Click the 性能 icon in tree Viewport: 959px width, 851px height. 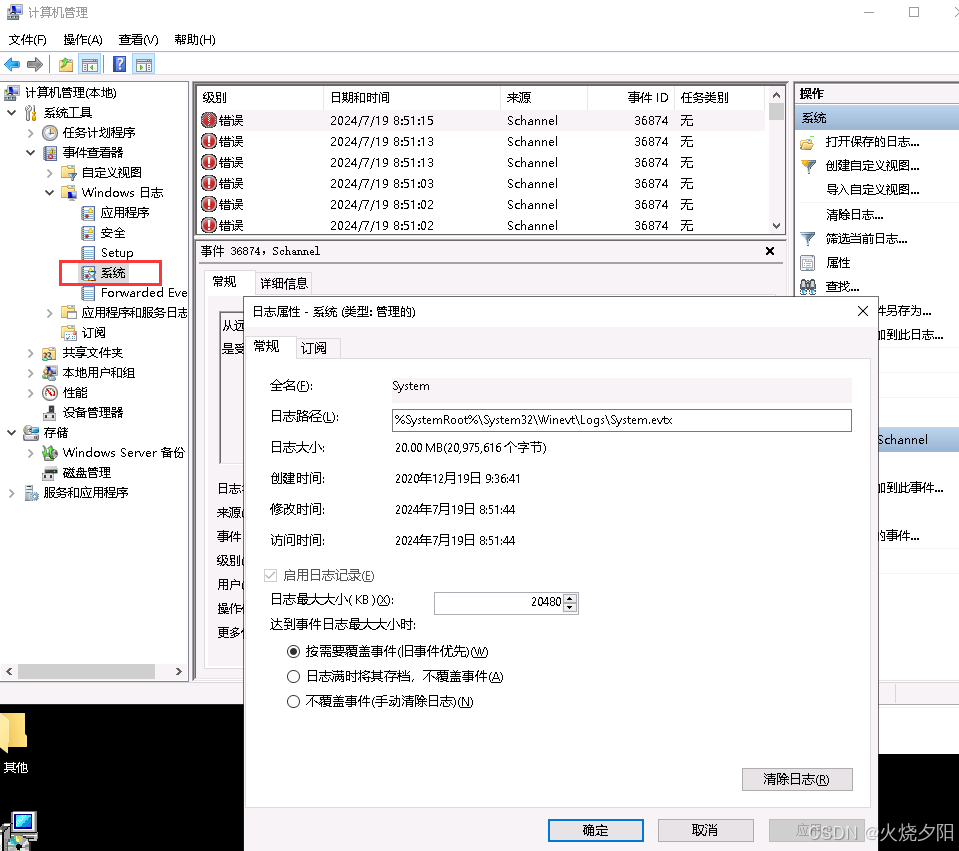[x=50, y=393]
